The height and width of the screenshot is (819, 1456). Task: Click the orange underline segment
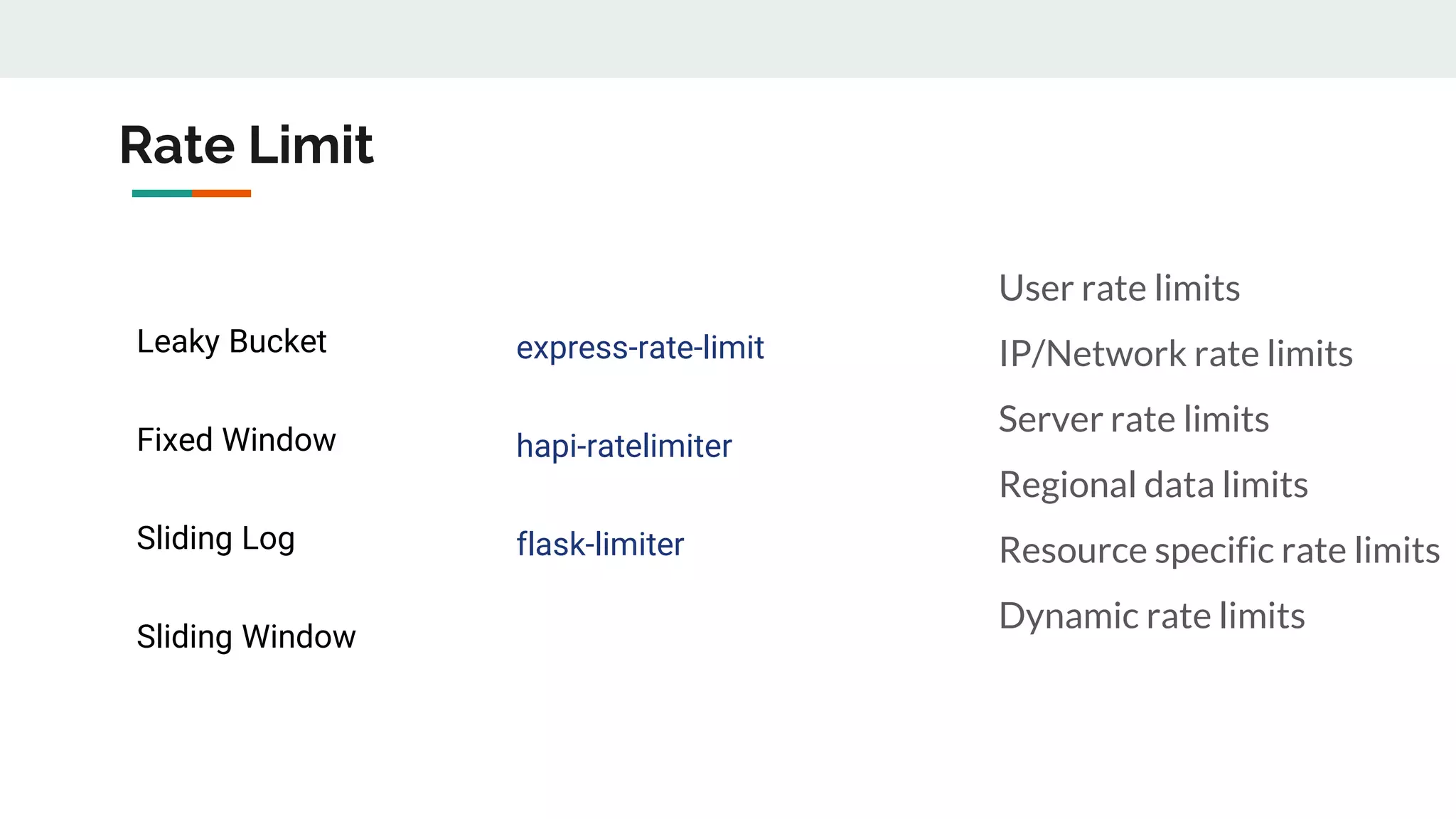pyautogui.click(x=221, y=193)
